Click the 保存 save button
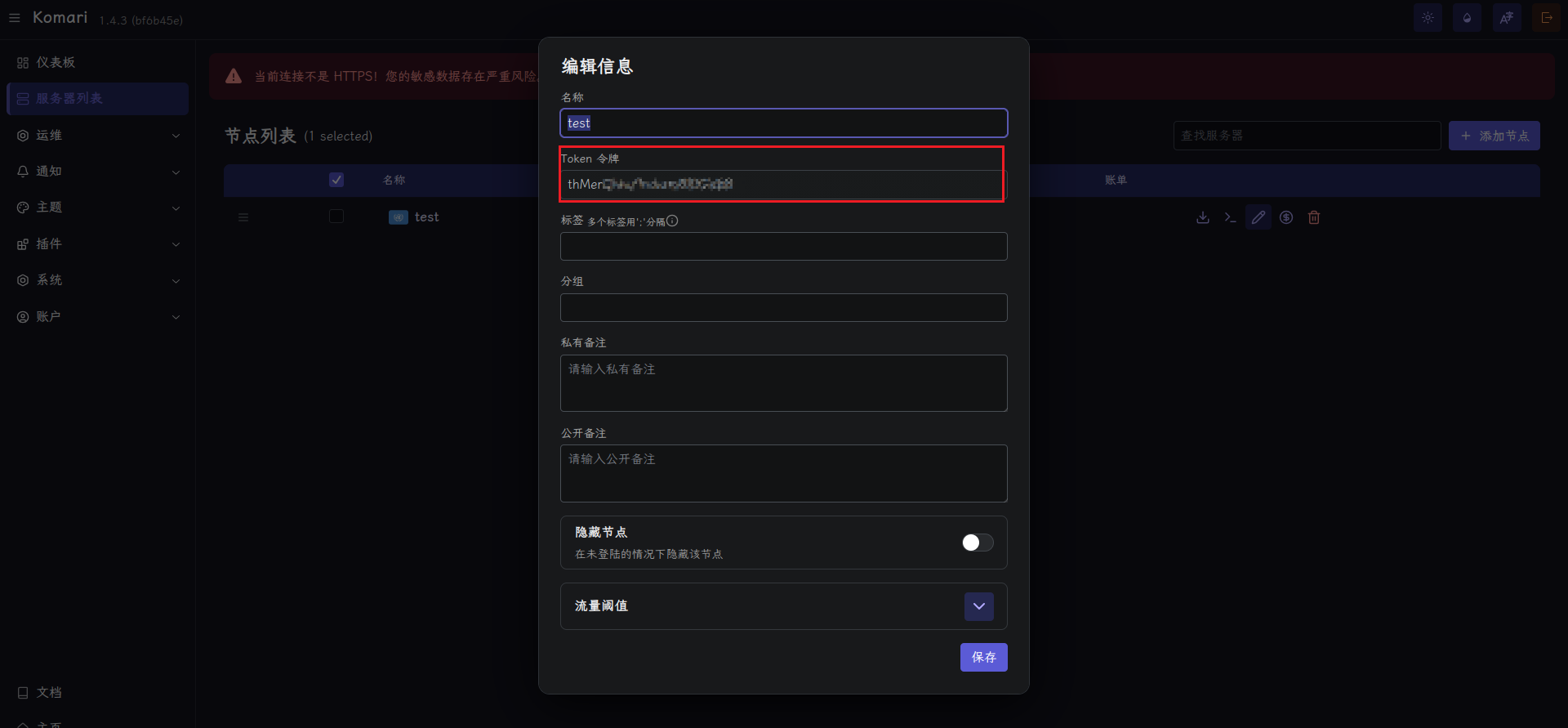 [x=984, y=658]
